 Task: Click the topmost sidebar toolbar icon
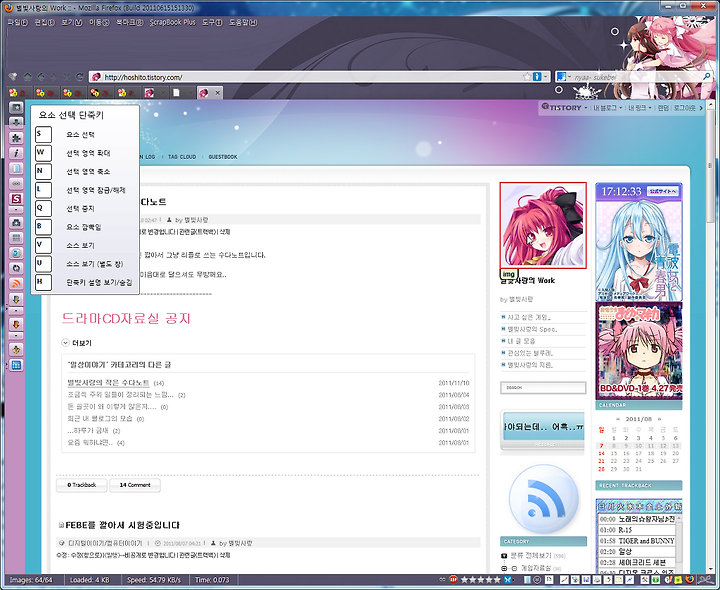[x=16, y=107]
